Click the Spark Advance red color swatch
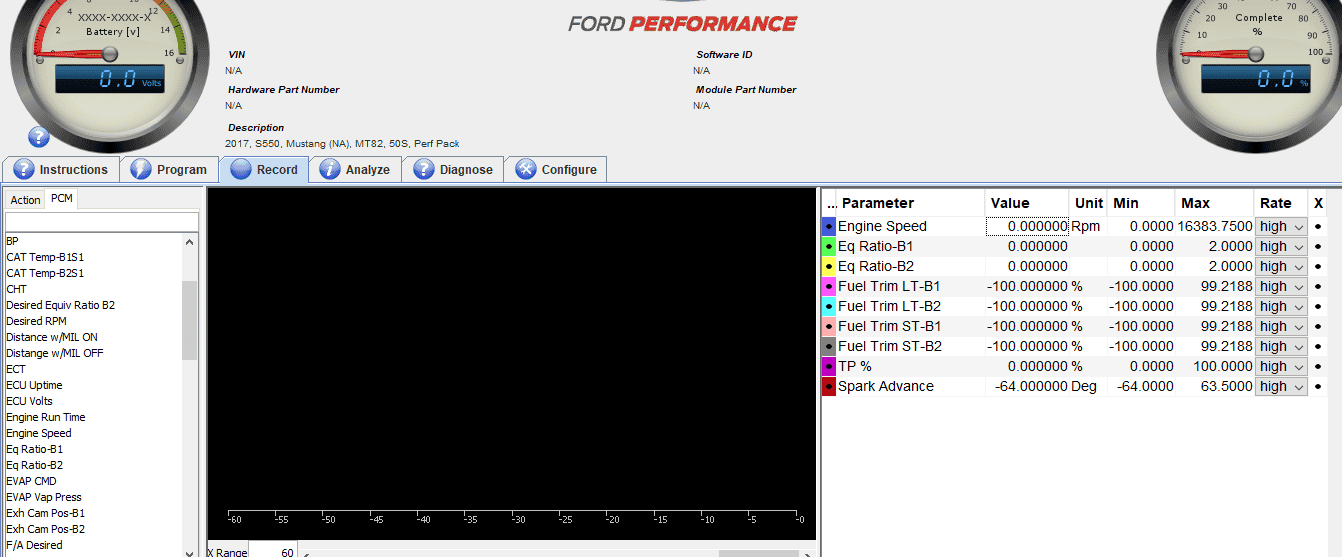 click(829, 387)
